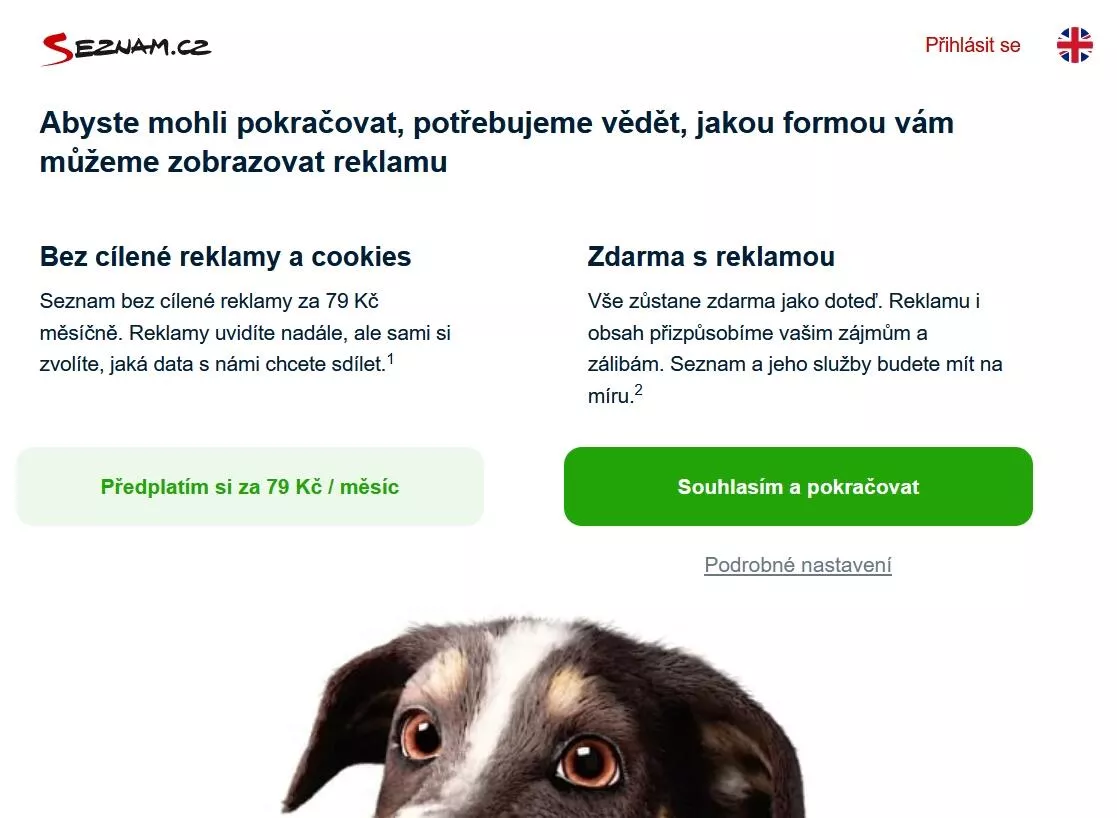1117x818 pixels.
Task: Click footnote 1 after 'chcete sdílet'
Action: click(x=390, y=358)
